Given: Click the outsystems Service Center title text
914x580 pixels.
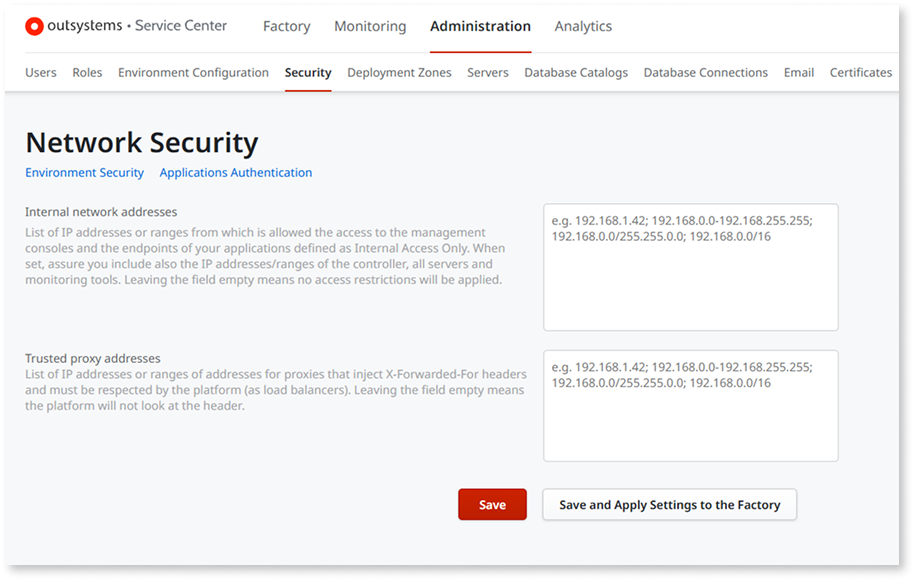Looking at the screenshot, I should tap(137, 26).
